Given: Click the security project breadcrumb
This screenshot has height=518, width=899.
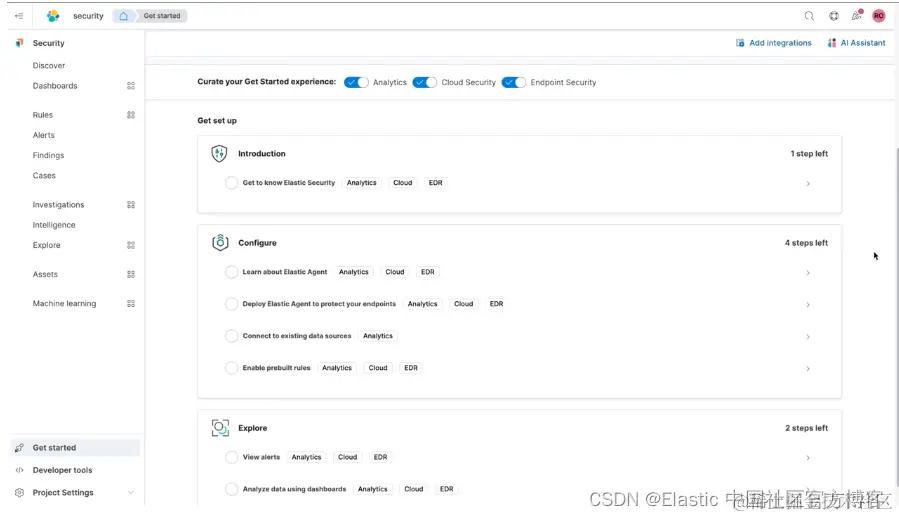Looking at the screenshot, I should (88, 16).
